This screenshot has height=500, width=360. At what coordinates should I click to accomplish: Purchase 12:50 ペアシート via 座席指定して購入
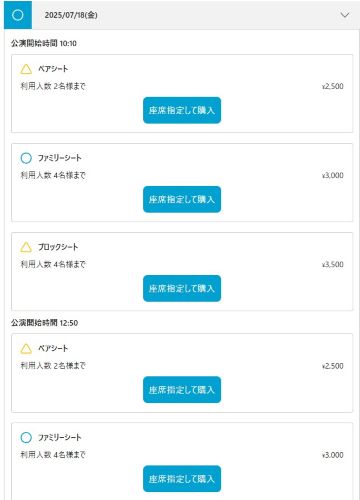182,390
